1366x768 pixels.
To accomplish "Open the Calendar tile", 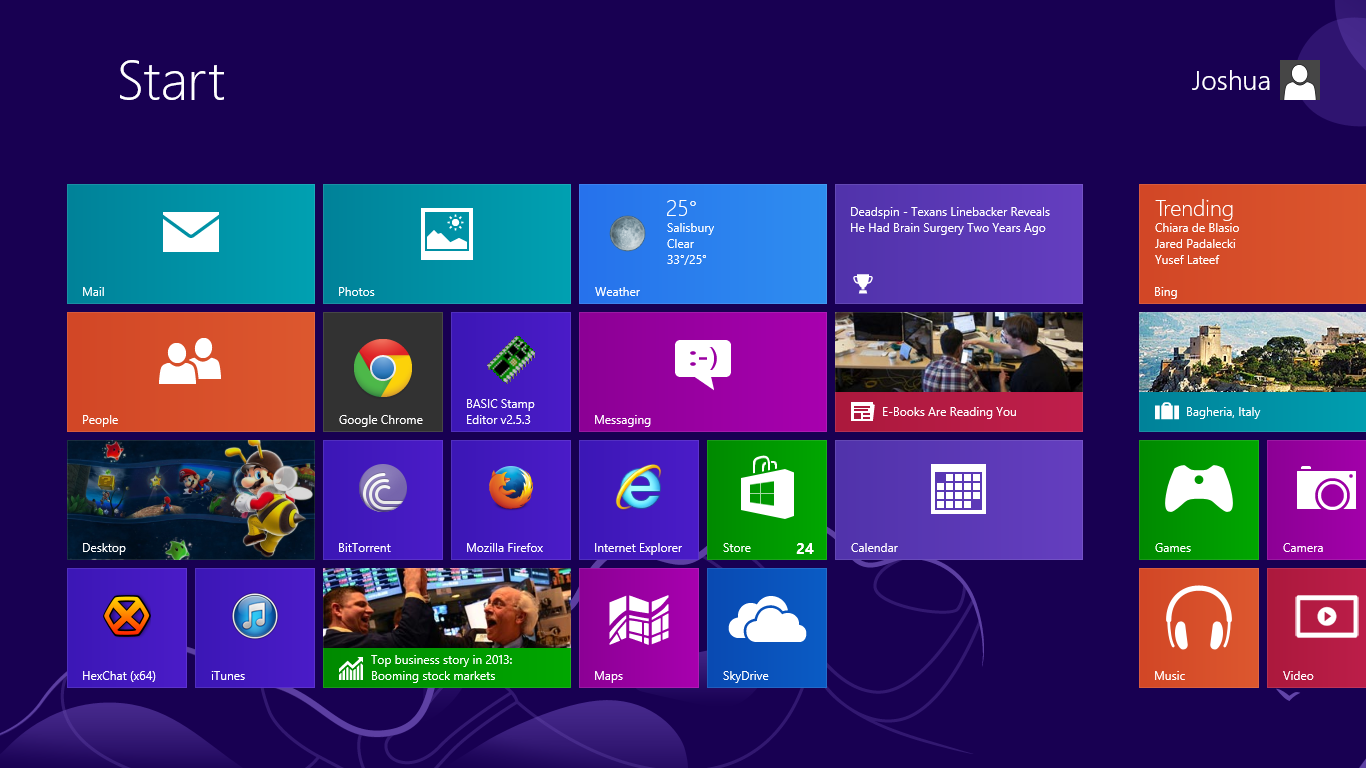I will pos(958,499).
